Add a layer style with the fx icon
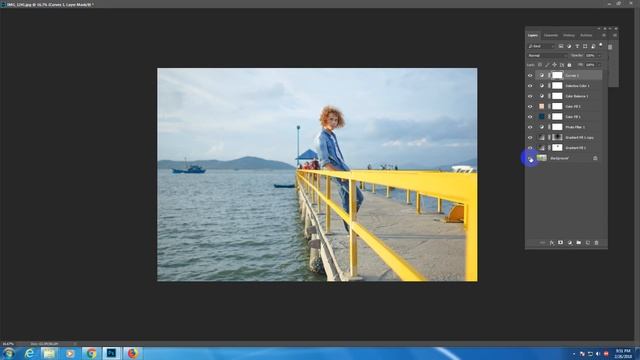Viewport: 640px width, 360px height. coord(552,243)
